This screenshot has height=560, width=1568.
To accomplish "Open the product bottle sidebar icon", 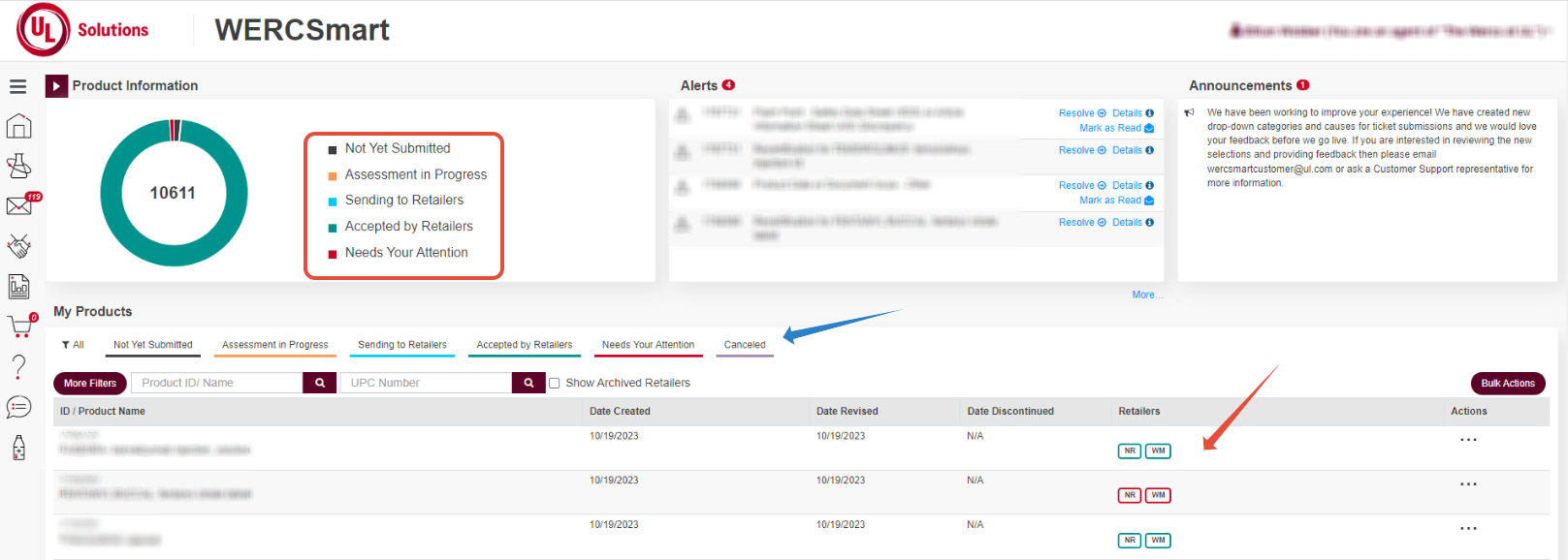I will (18, 448).
